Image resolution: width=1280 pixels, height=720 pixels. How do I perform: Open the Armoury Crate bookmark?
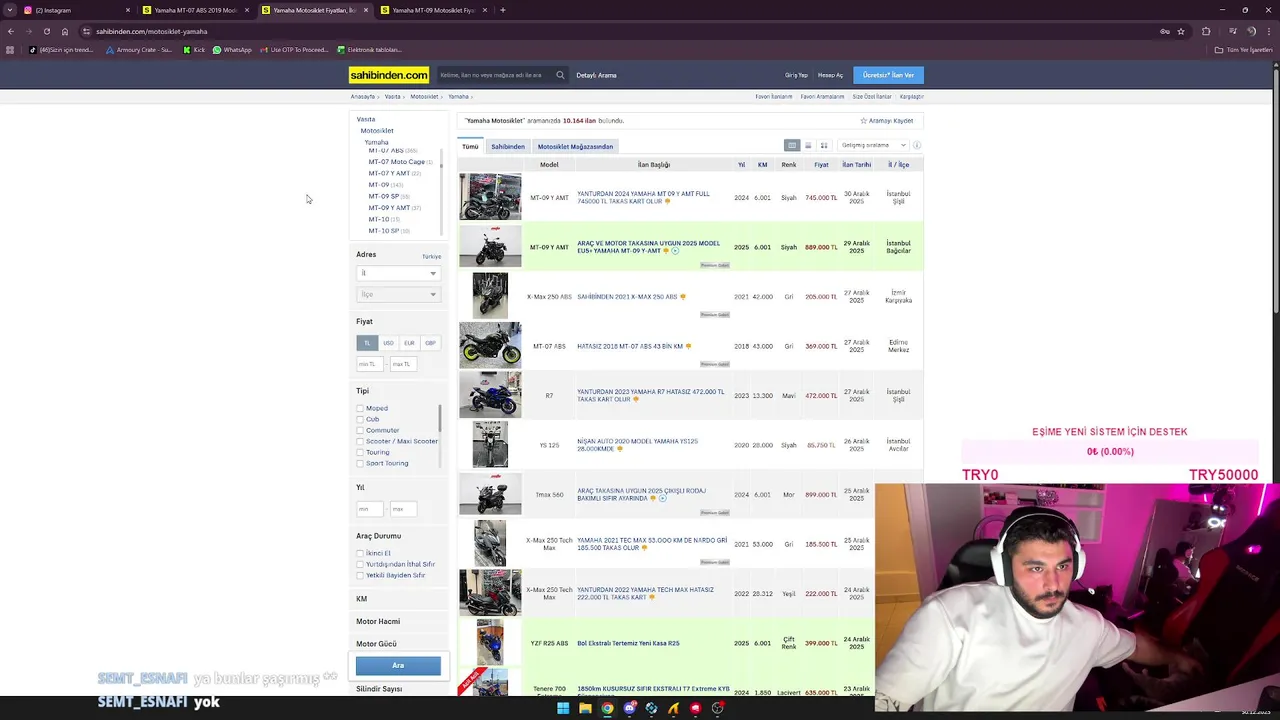point(139,50)
